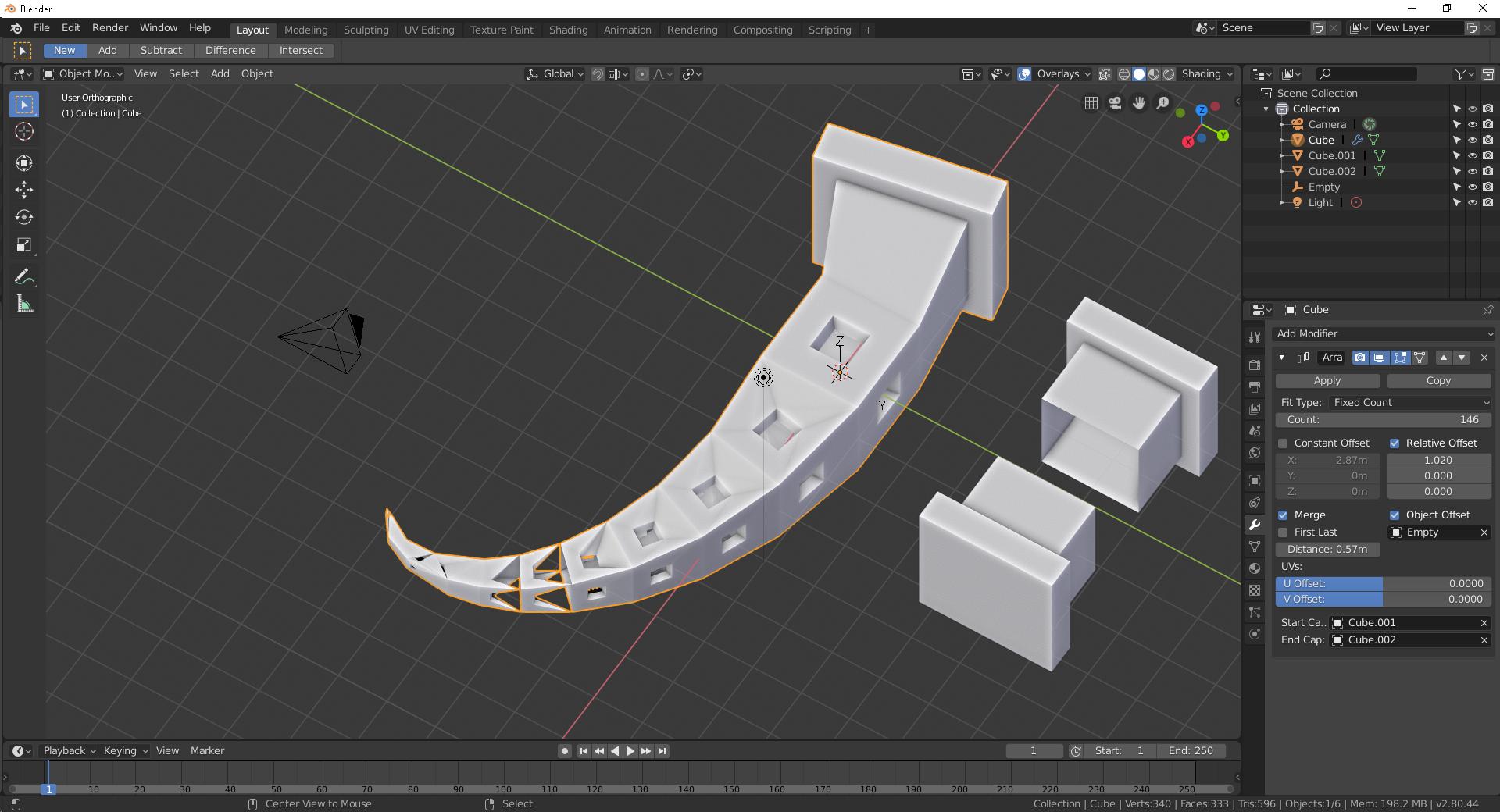Open the Playback dropdown in timeline
This screenshot has width=1500, height=812.
point(69,751)
